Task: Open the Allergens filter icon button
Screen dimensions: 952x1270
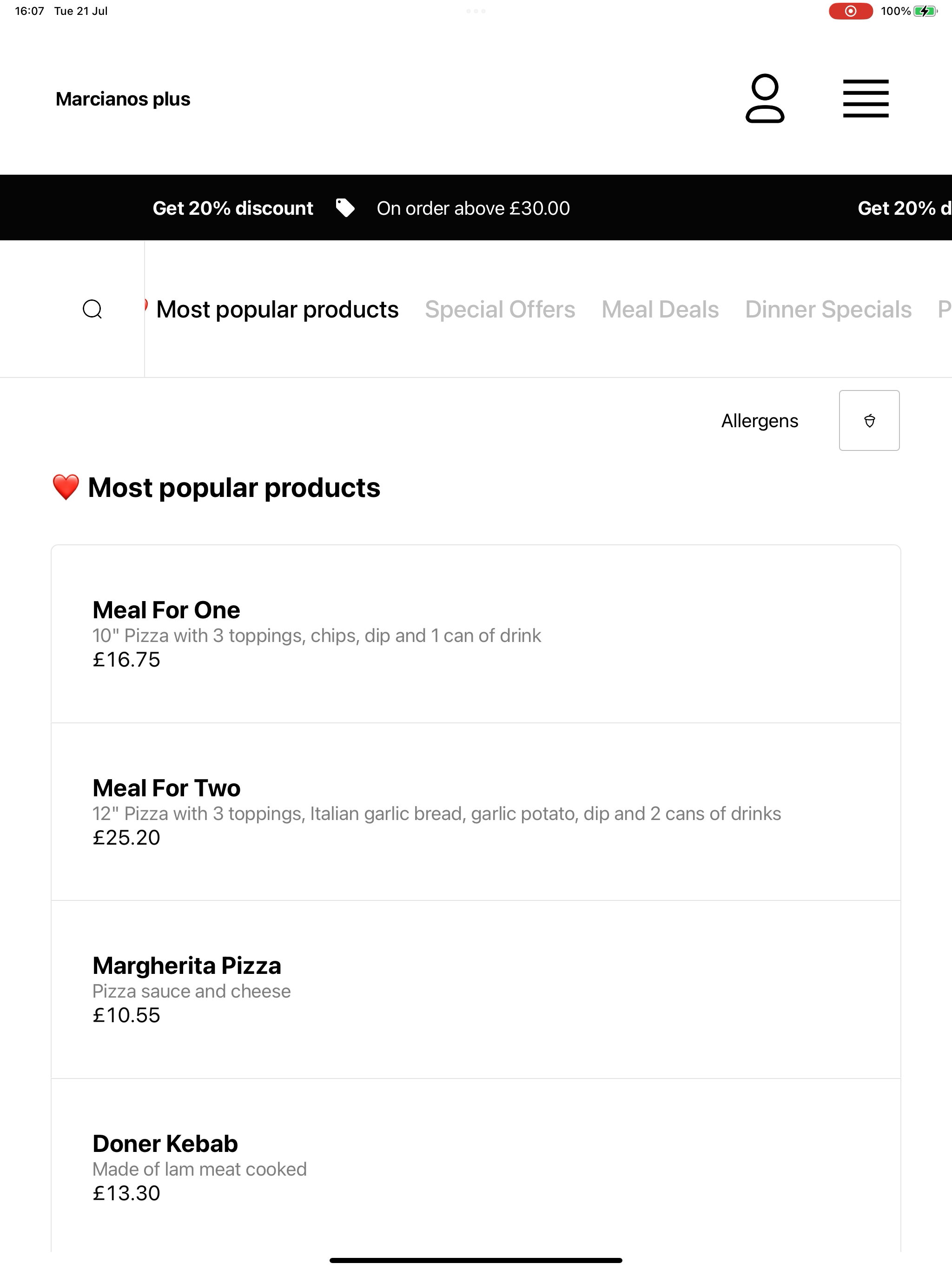Action: 869,420
